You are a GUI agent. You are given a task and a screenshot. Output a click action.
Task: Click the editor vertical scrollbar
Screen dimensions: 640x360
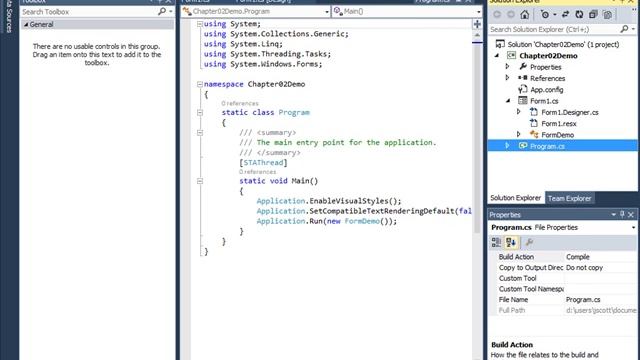[x=477, y=139]
